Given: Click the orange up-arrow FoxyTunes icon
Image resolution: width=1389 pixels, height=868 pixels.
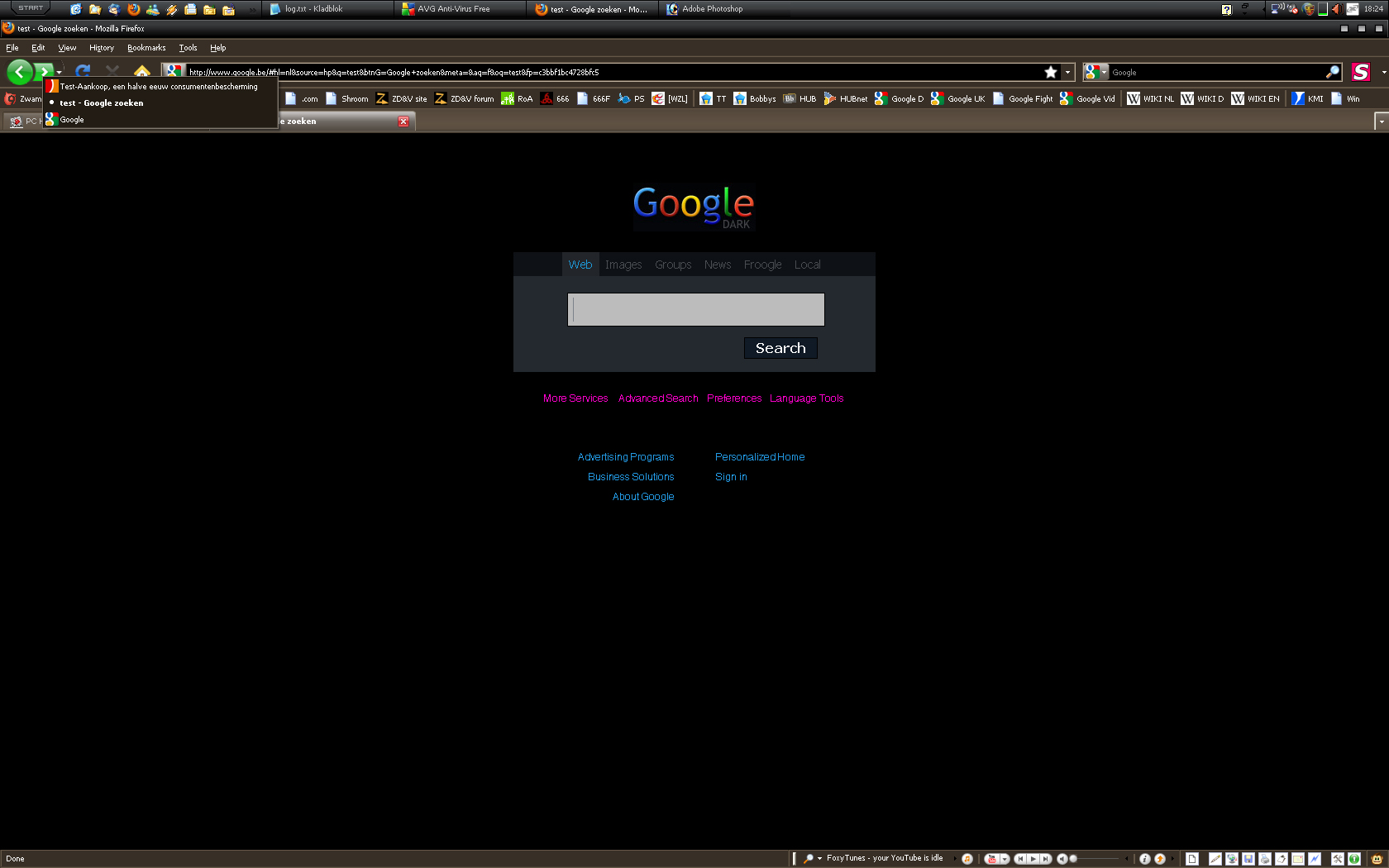Looking at the screenshot, I should point(1160,859).
